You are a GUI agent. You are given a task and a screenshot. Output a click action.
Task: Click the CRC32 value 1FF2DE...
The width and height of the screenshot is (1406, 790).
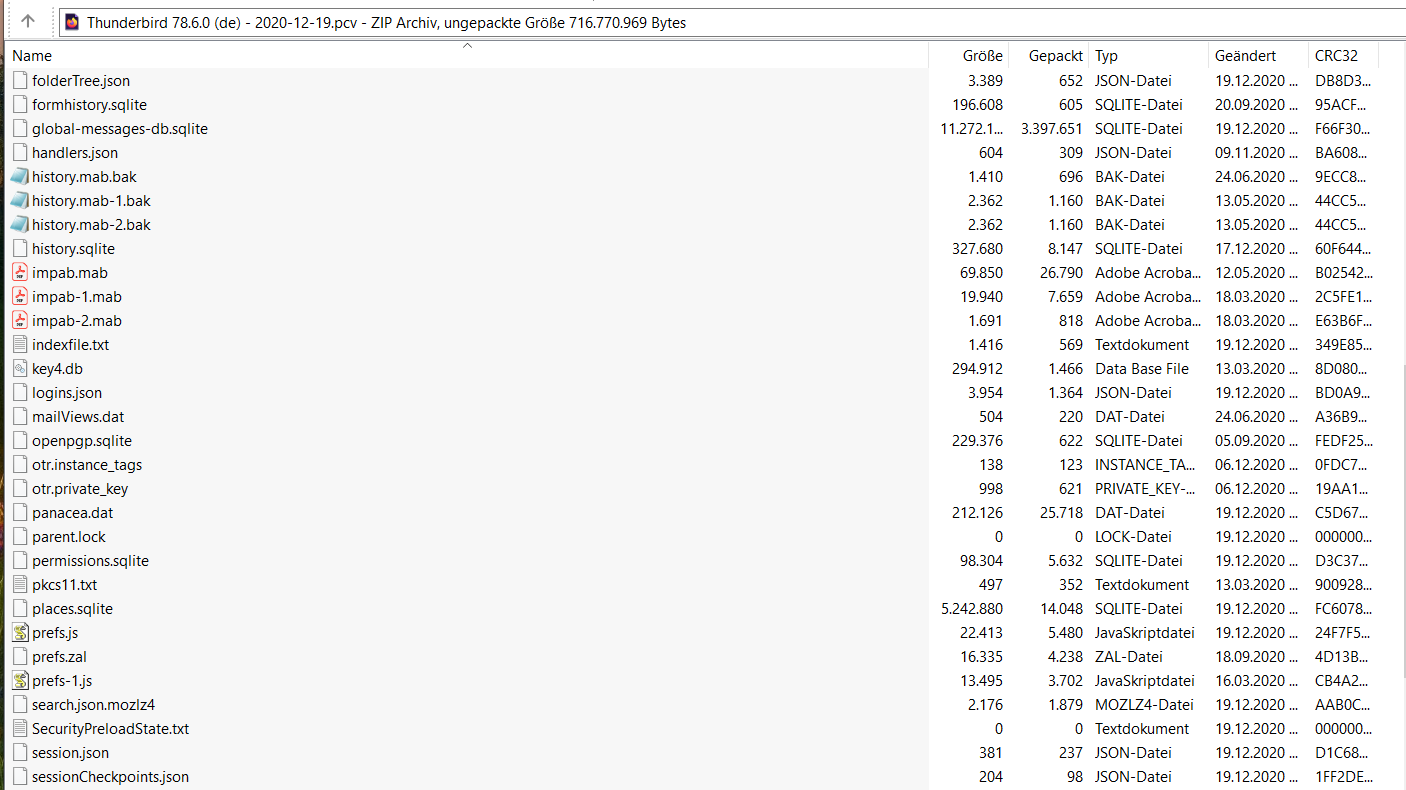(x=1343, y=777)
